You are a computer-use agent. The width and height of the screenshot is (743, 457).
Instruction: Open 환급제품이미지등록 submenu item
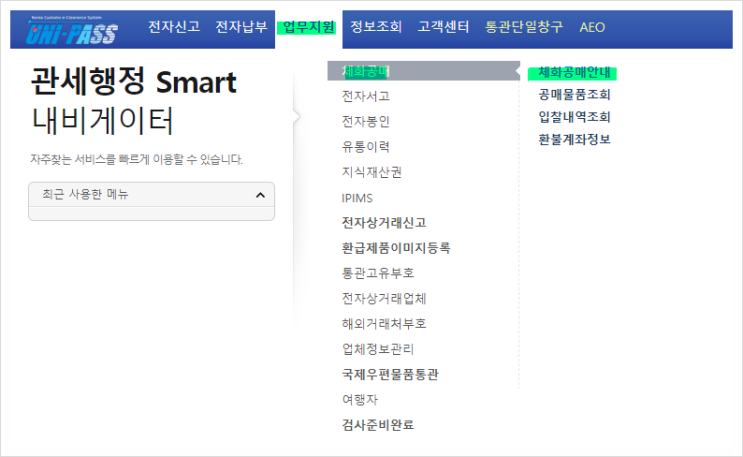coord(396,248)
